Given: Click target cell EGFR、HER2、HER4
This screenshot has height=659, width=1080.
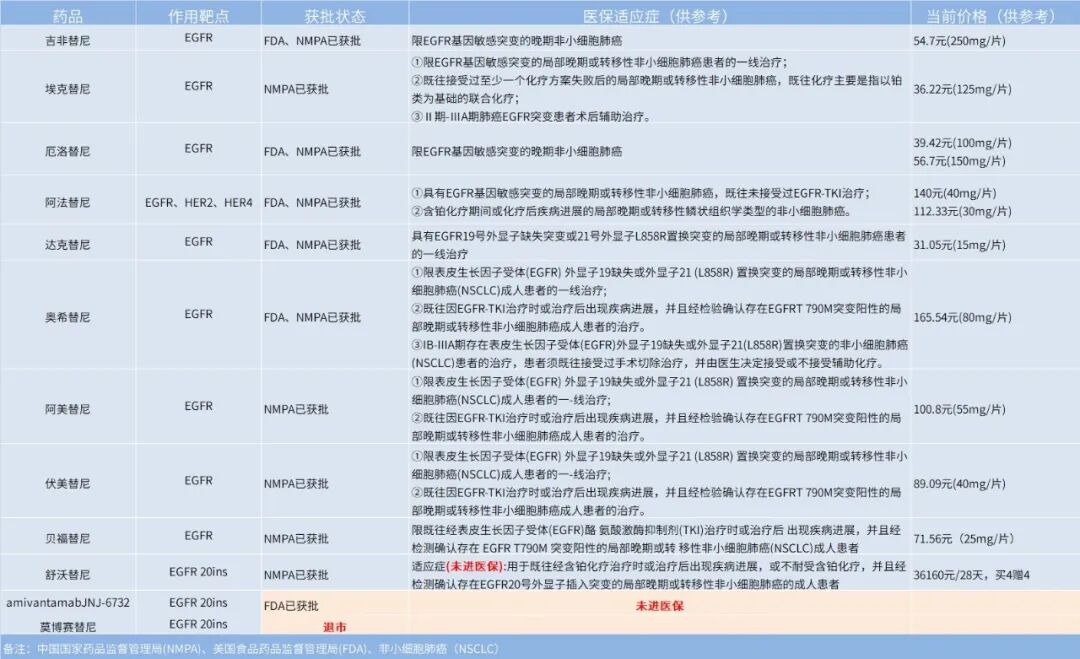Looking at the screenshot, I should [x=198, y=202].
